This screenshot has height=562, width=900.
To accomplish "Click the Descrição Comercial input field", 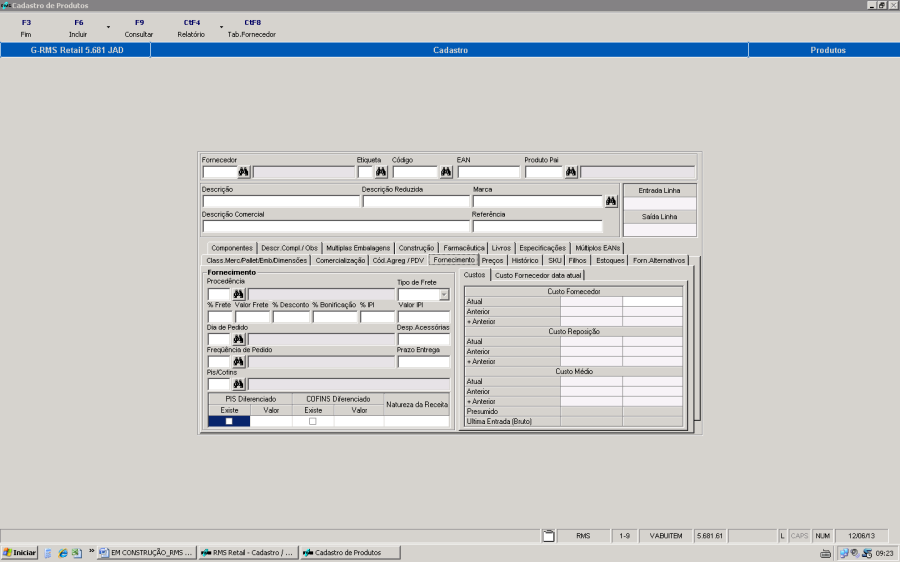I will coord(336,226).
